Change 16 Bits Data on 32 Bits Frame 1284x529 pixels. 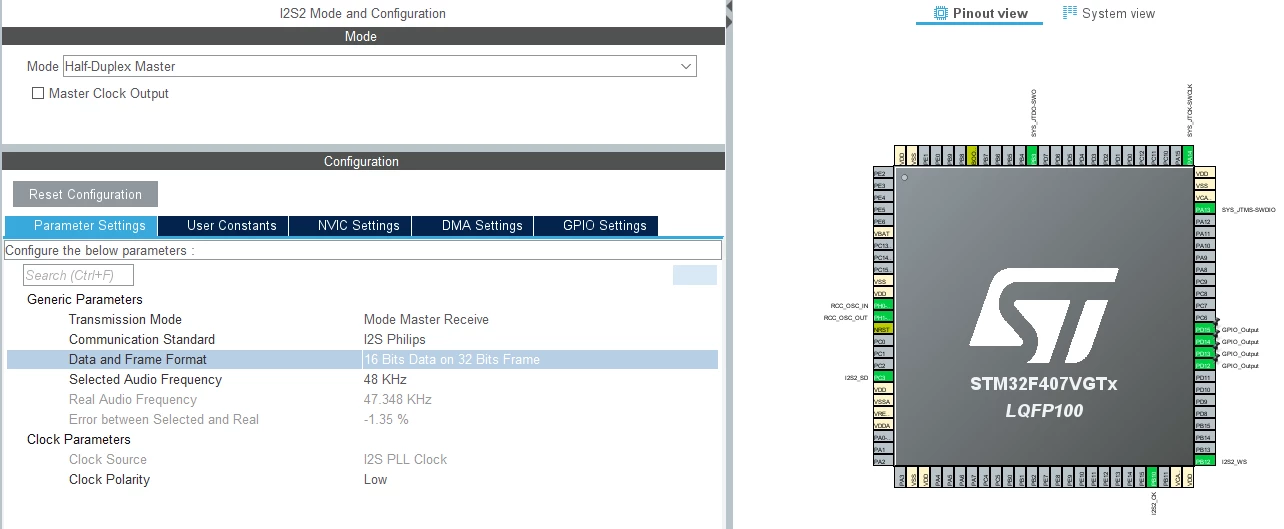[452, 359]
